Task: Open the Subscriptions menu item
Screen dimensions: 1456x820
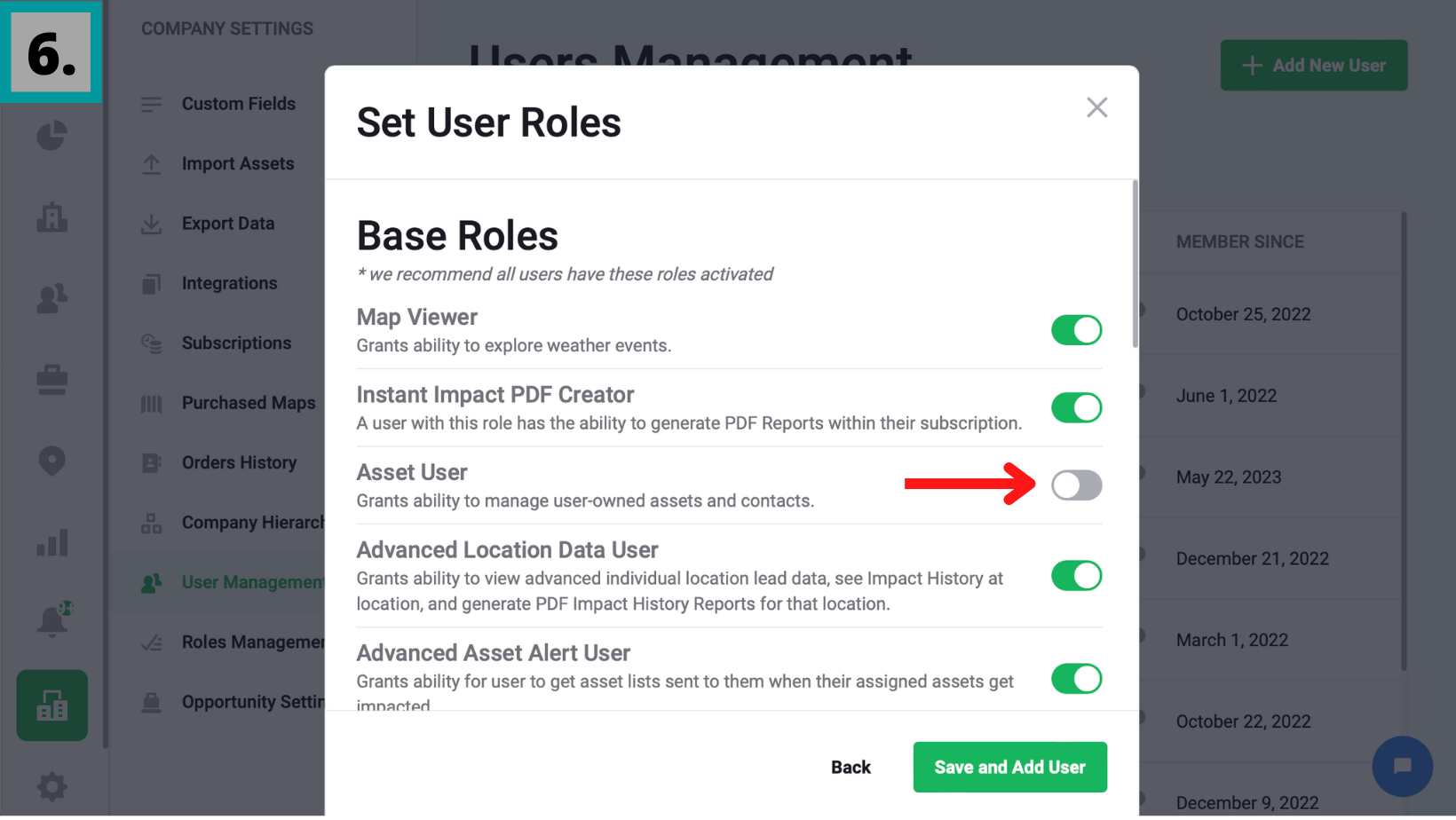Action: coord(236,343)
